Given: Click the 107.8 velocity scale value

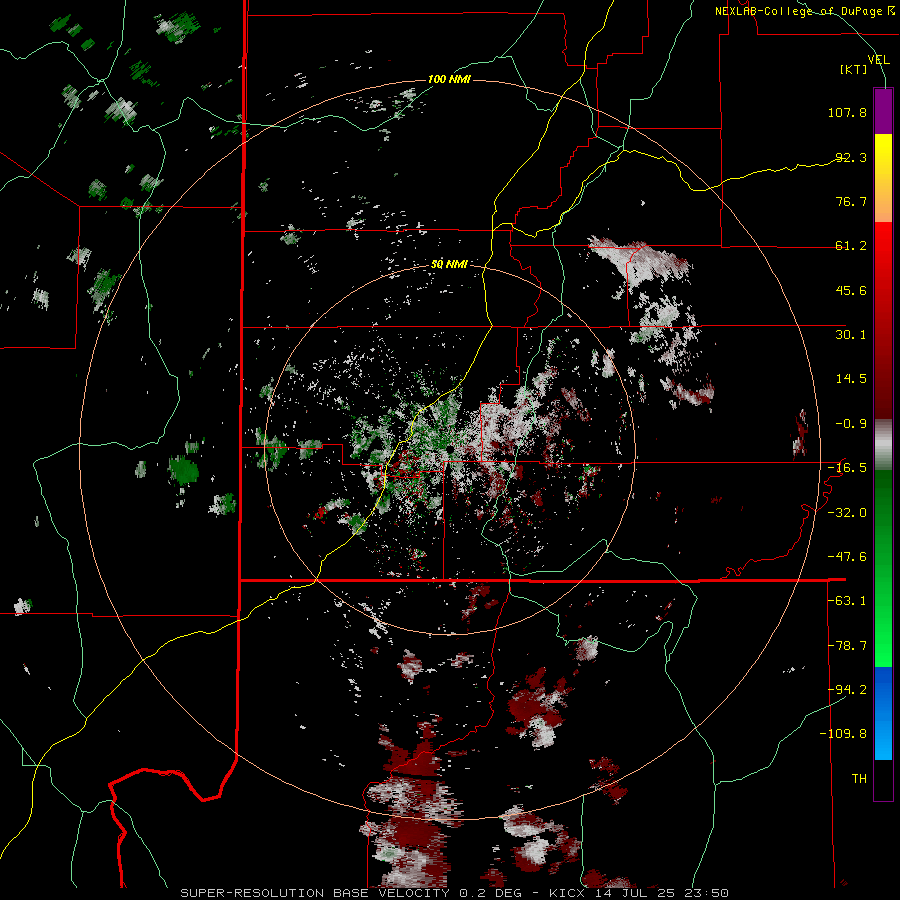Looking at the screenshot, I should click(847, 112).
